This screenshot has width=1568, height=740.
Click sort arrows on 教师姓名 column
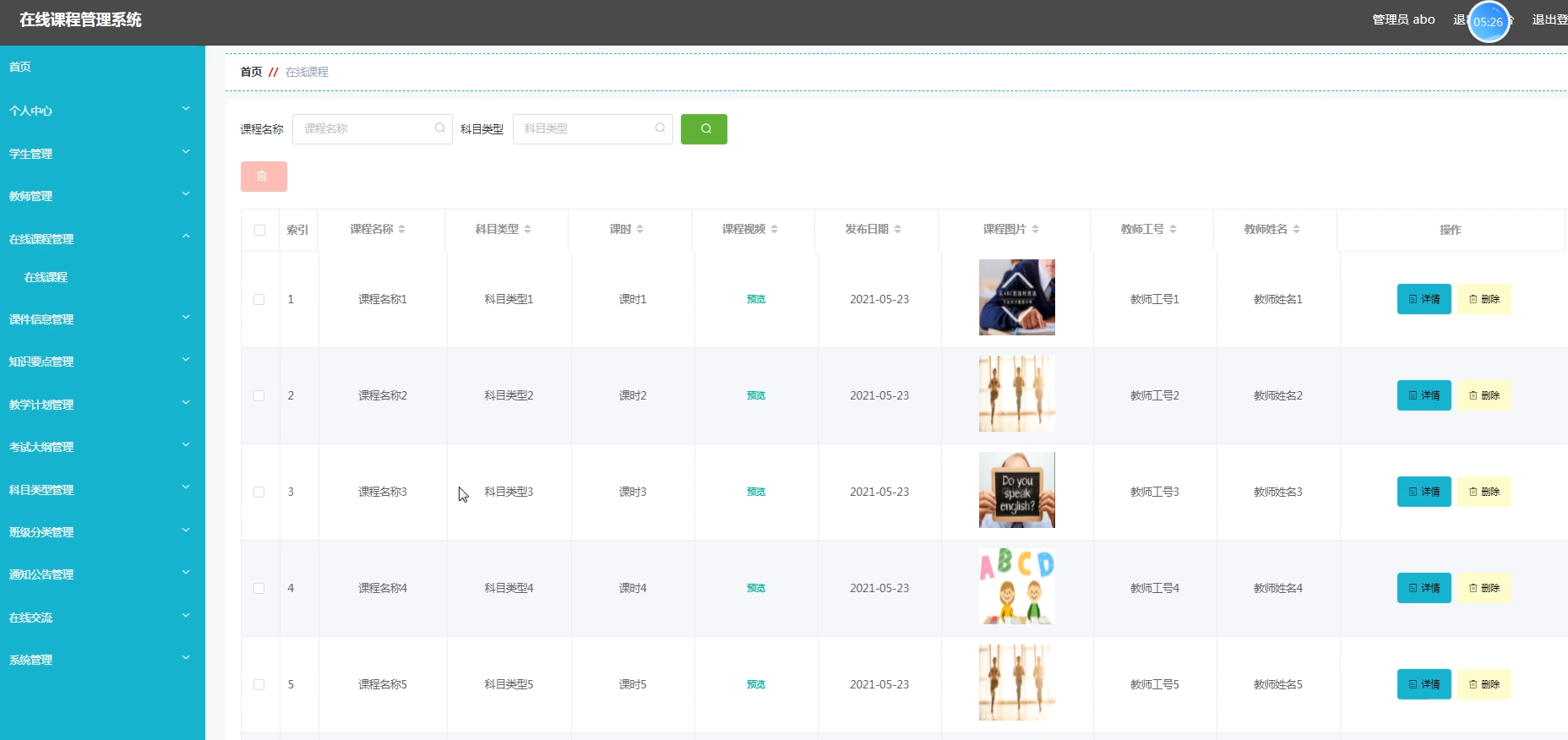click(1296, 229)
